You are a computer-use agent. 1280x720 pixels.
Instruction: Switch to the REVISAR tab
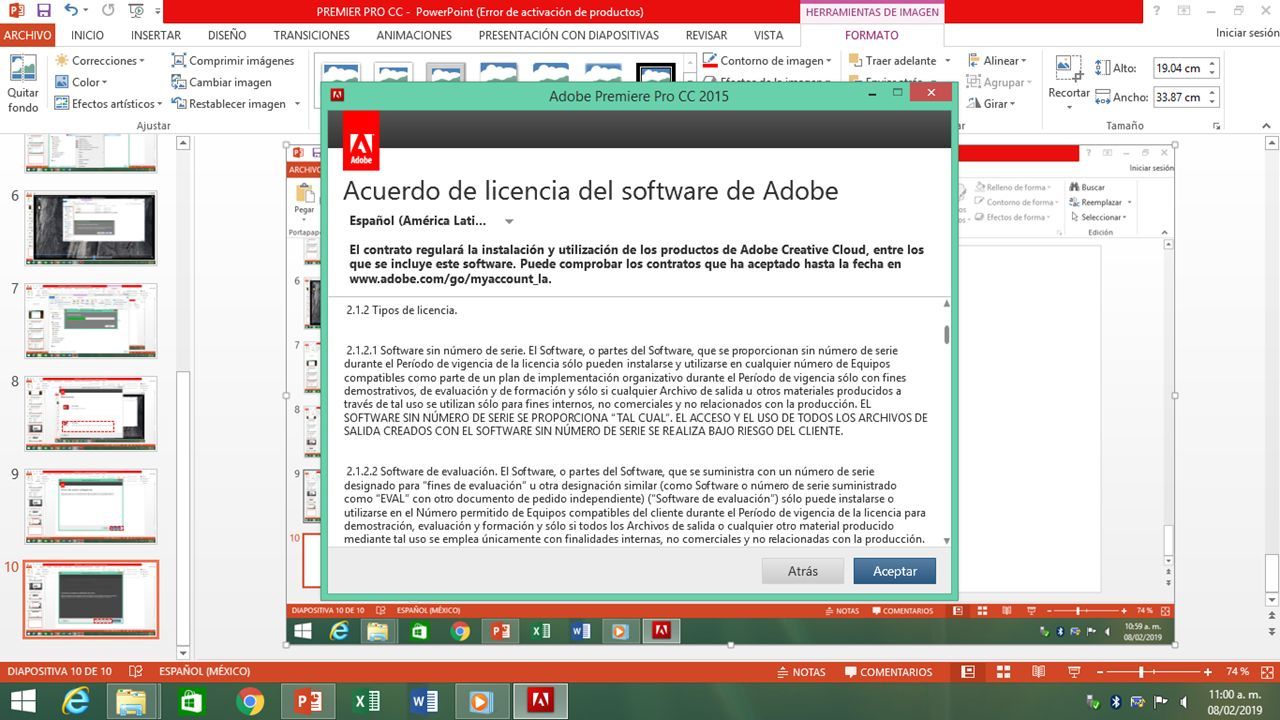[x=706, y=35]
